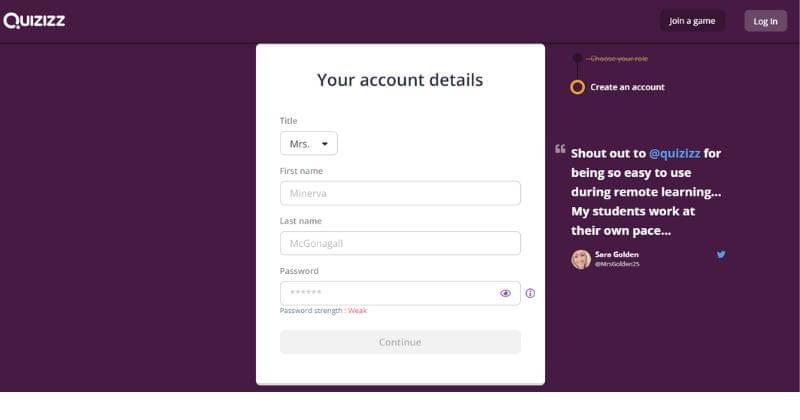Click the Twitter bird icon

(x=721, y=254)
